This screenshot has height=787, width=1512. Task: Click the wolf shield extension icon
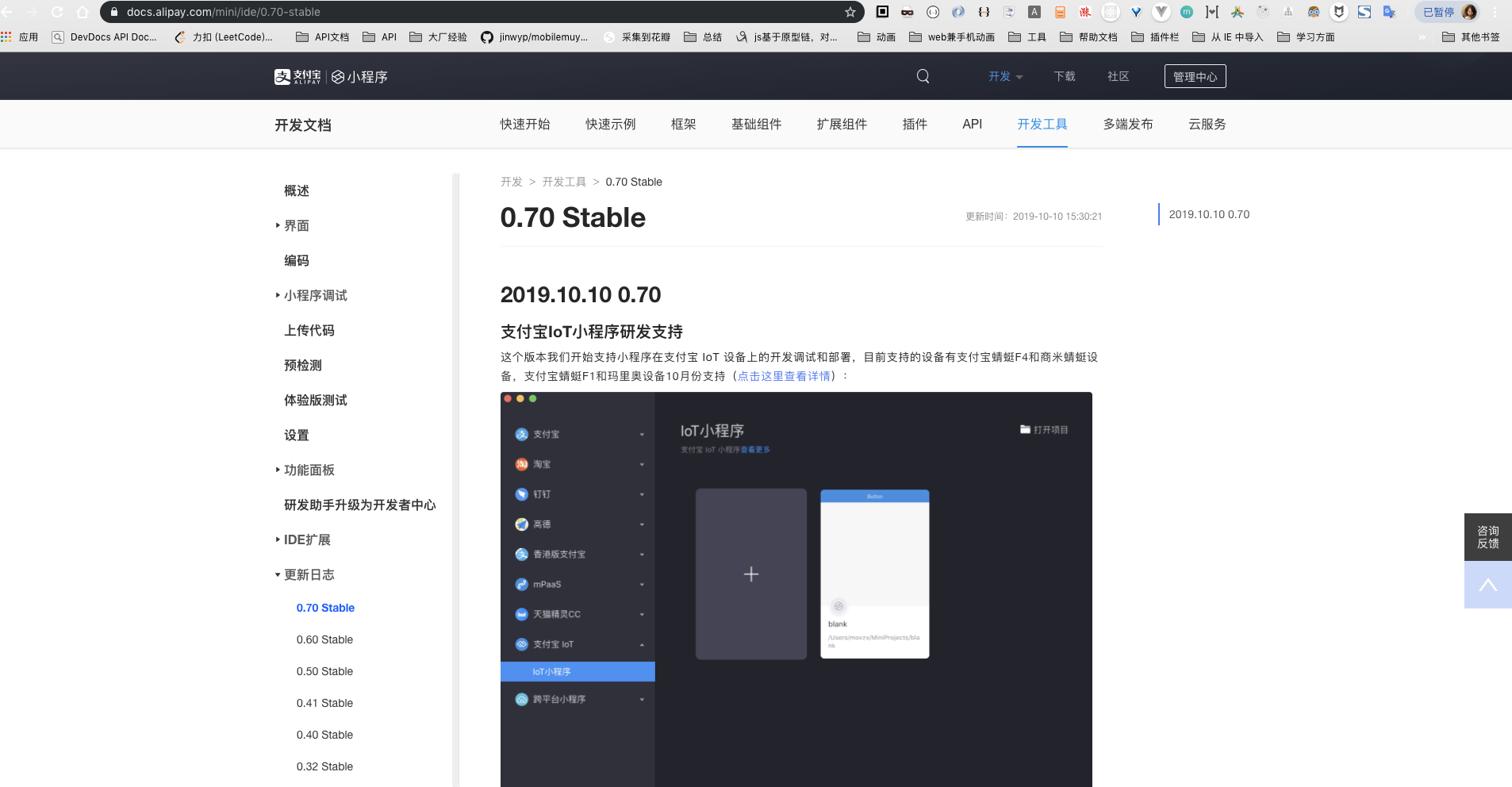(x=1339, y=12)
